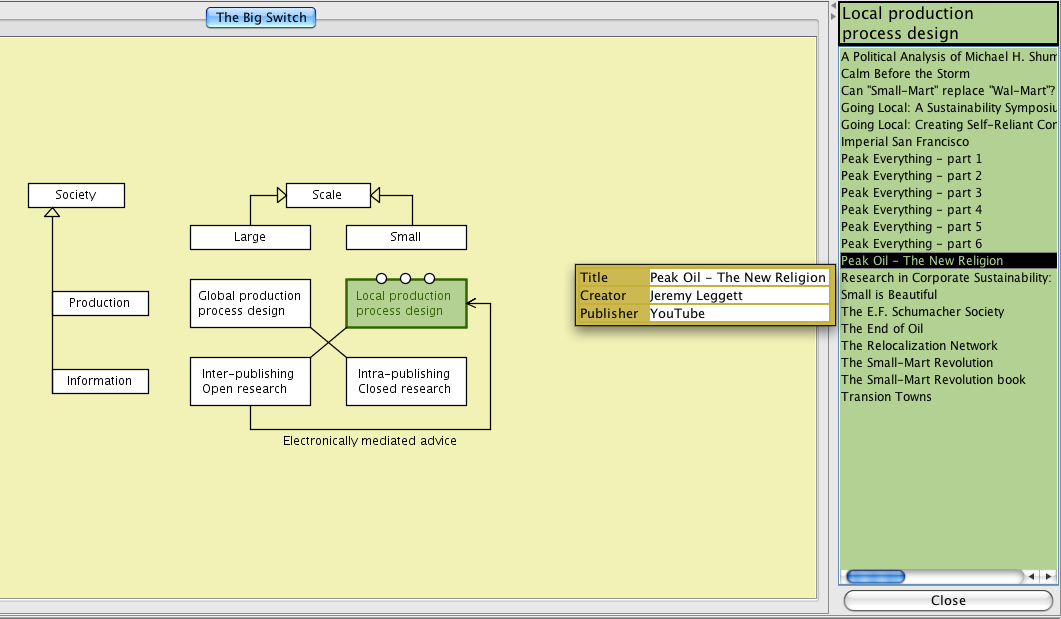This screenshot has width=1061, height=619.
Task: Click the Electronically mediated advice label
Action: click(370, 441)
